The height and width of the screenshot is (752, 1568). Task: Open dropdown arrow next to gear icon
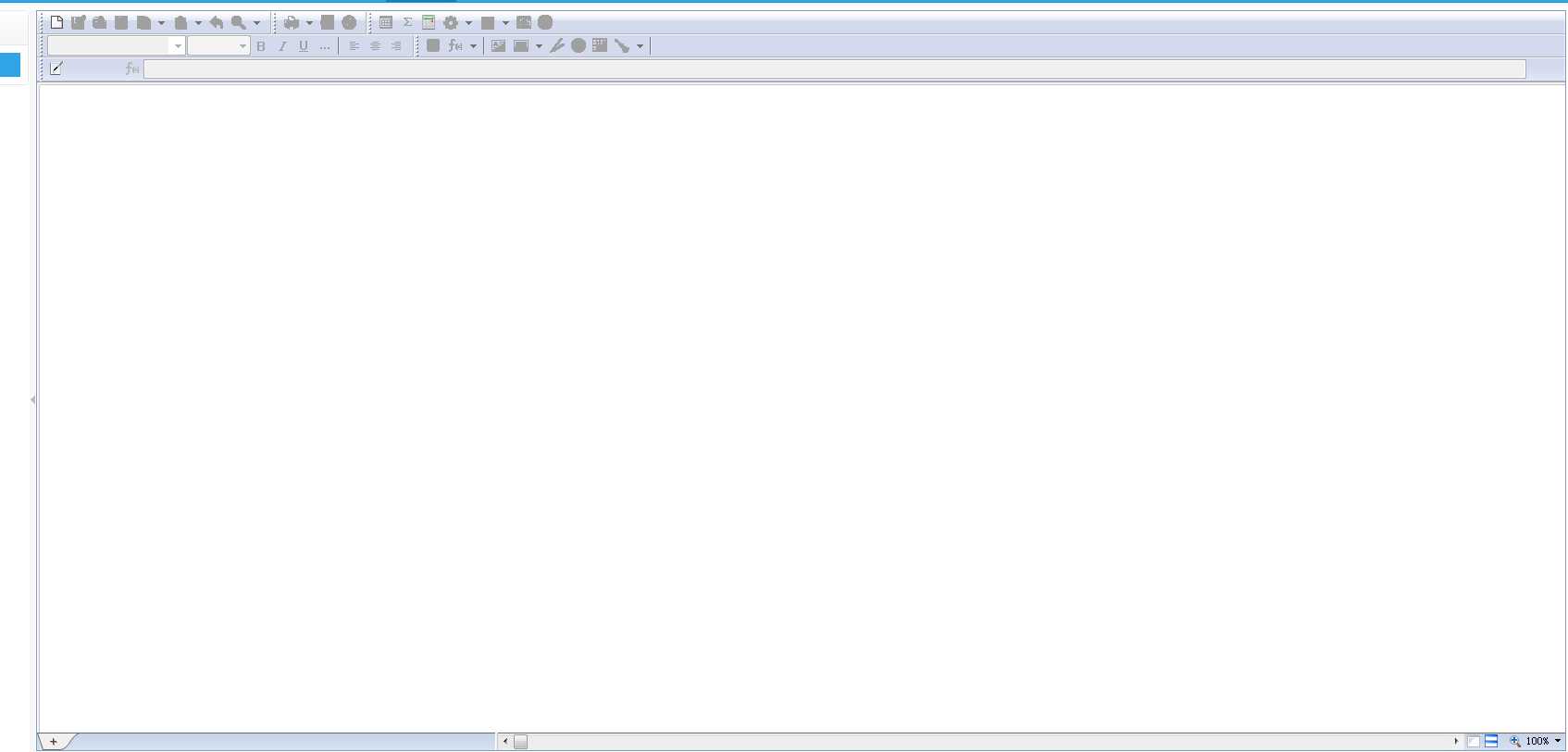click(x=468, y=23)
